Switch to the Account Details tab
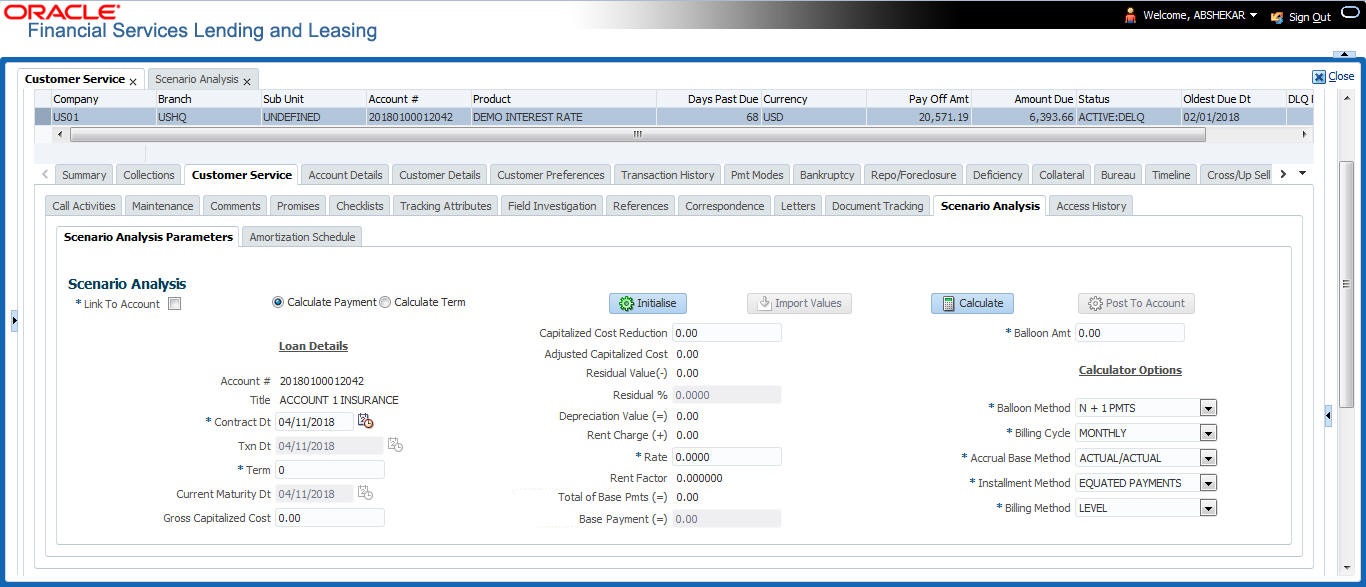Viewport: 1366px width, 587px height. [x=345, y=175]
